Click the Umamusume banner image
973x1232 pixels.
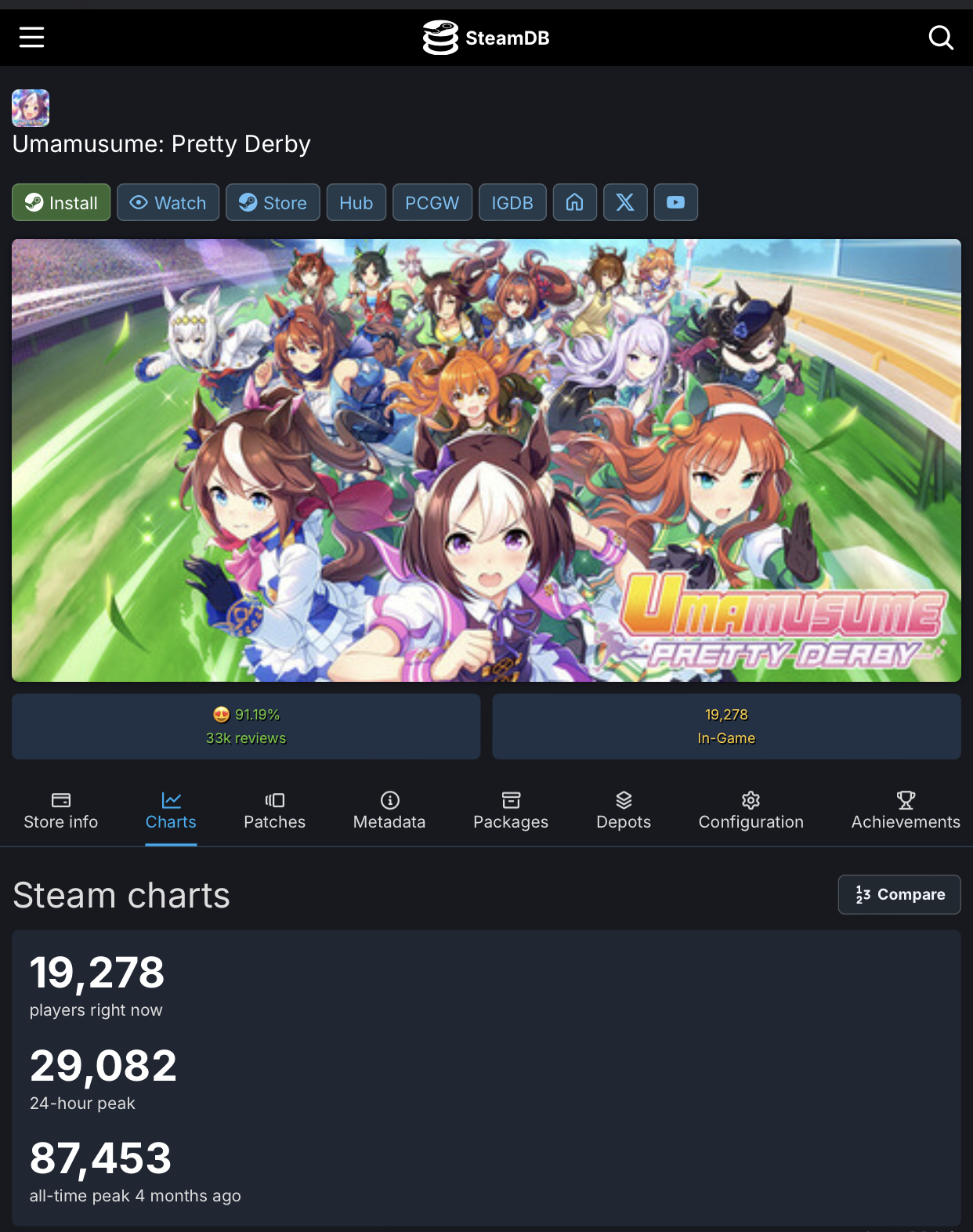[x=486, y=460]
